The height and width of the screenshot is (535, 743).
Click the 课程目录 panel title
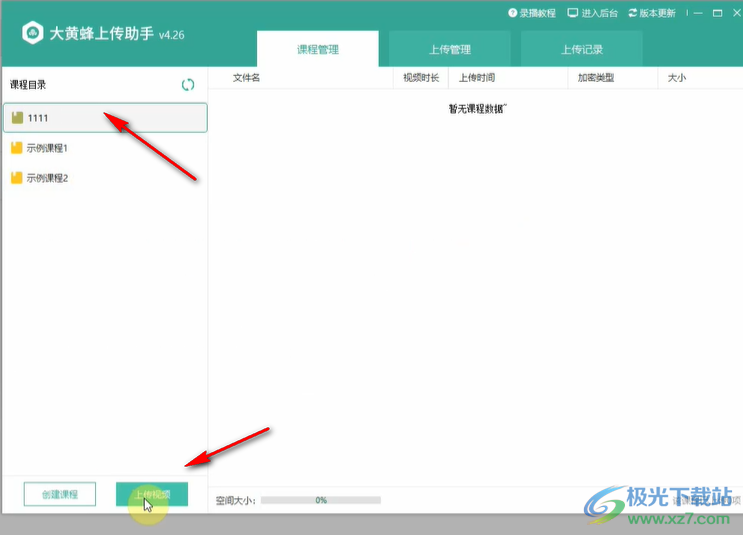click(x=28, y=85)
